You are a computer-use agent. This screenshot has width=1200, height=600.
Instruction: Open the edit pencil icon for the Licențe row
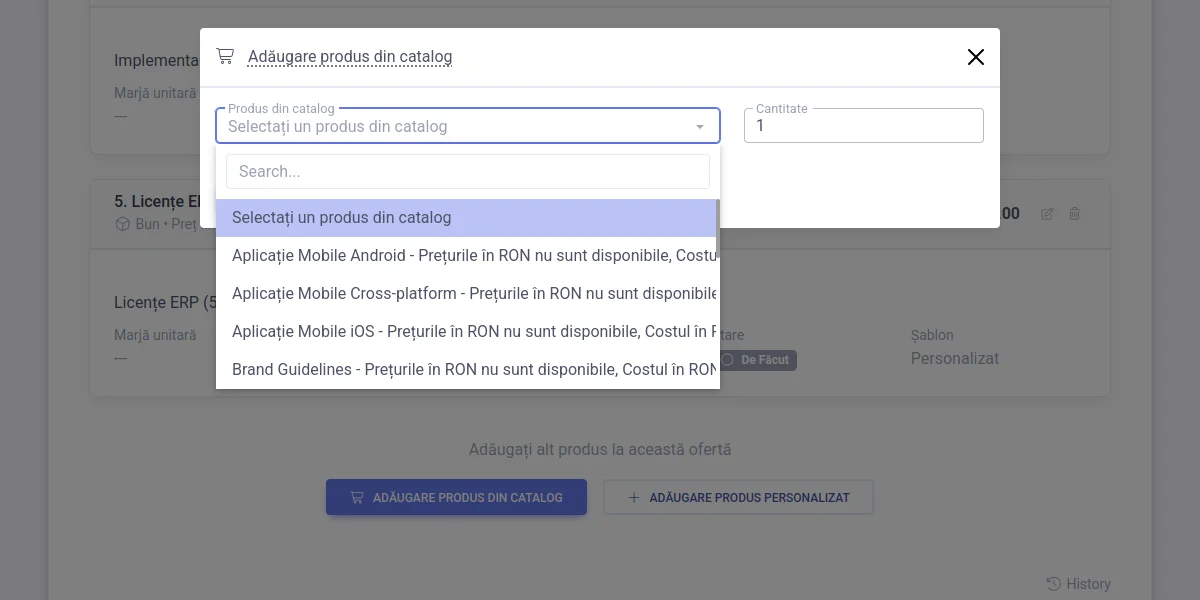(x=1047, y=213)
